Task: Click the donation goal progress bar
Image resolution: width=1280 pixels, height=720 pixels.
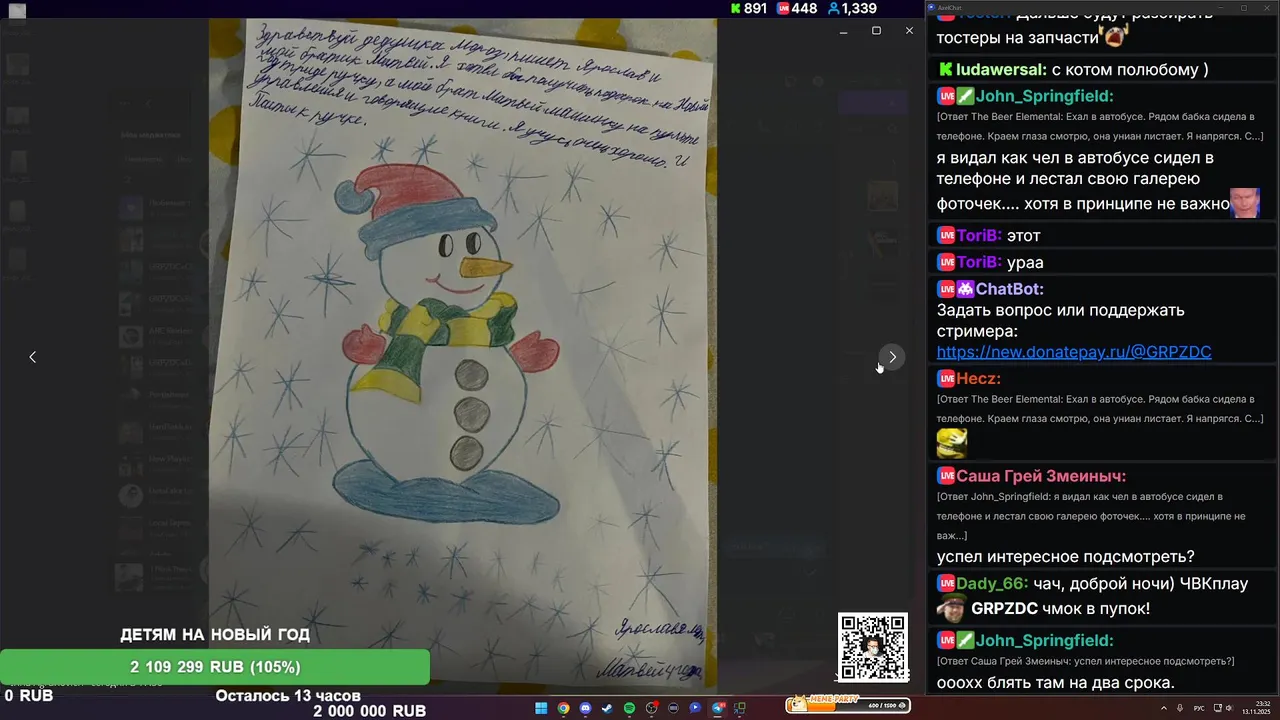Action: (x=215, y=667)
